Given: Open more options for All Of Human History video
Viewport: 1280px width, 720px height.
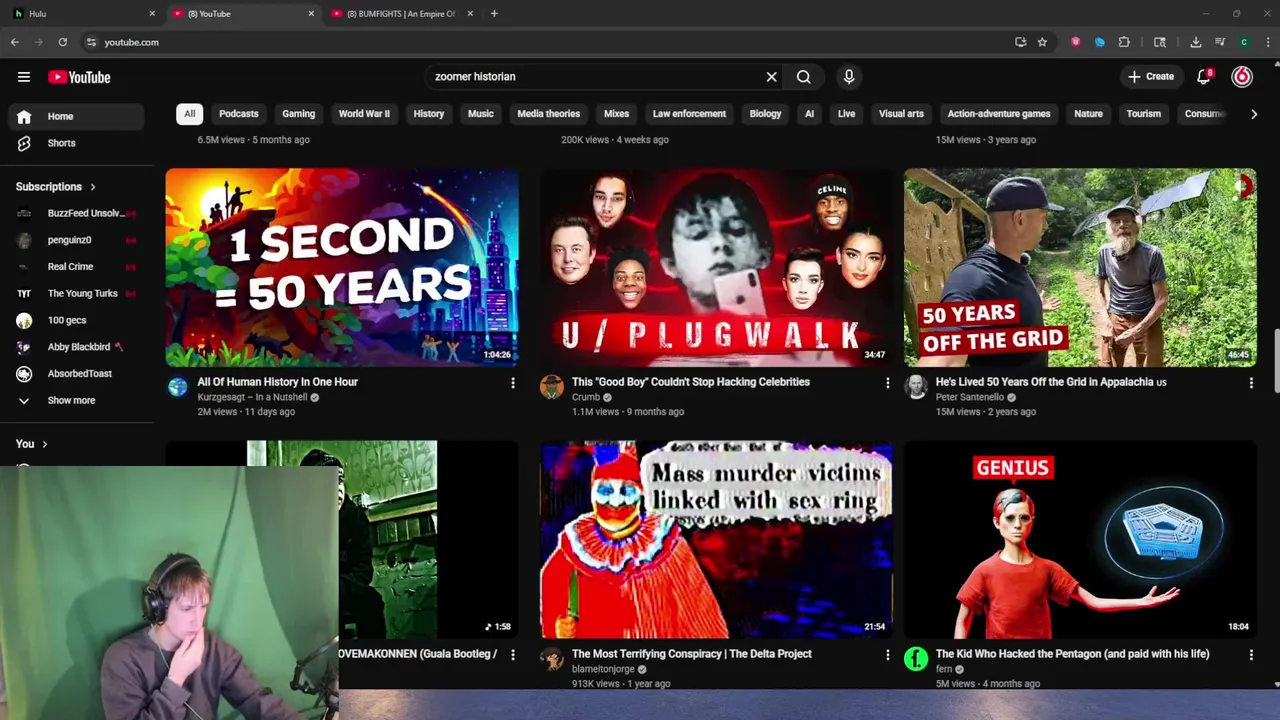Looking at the screenshot, I should (513, 383).
